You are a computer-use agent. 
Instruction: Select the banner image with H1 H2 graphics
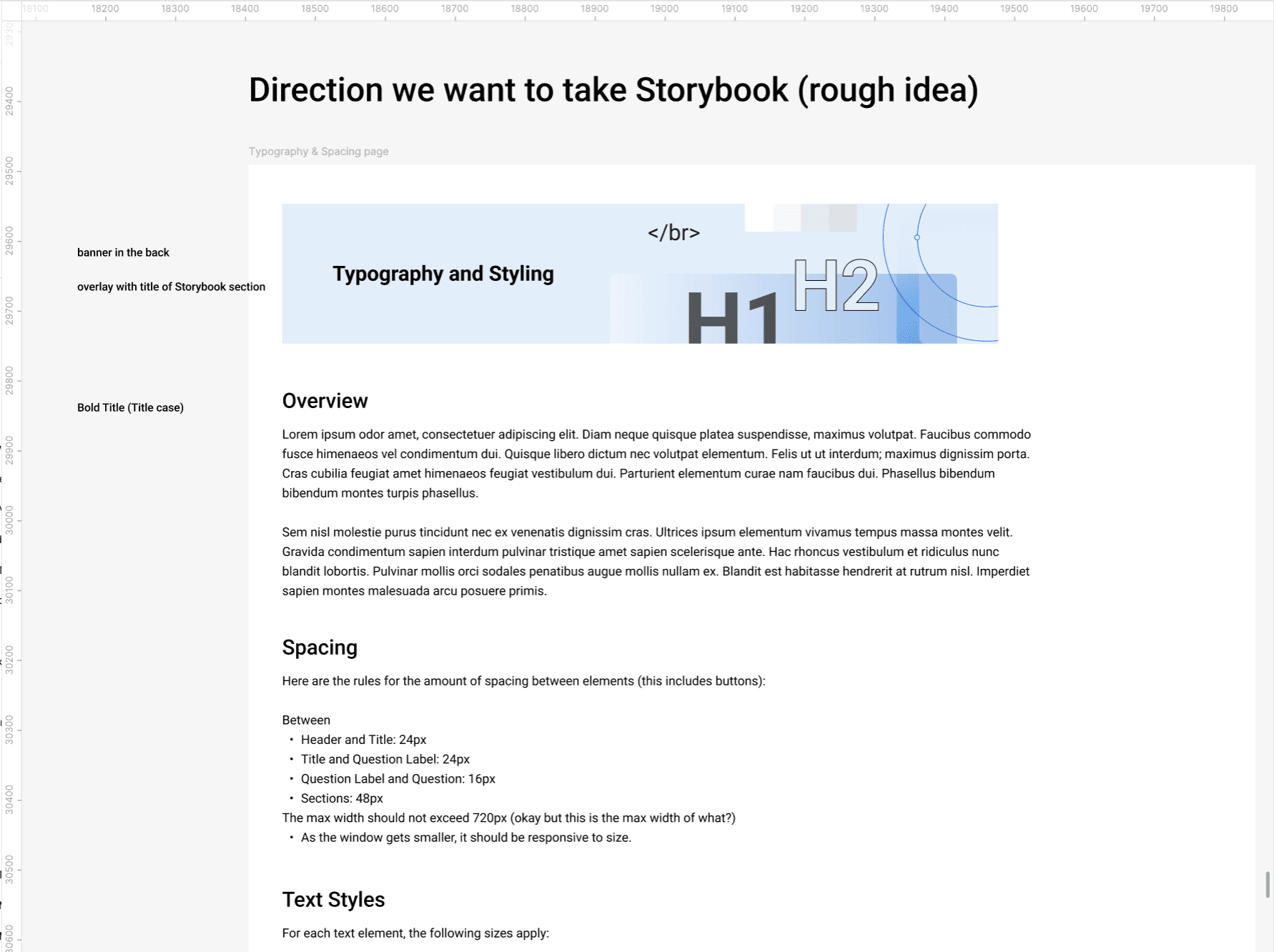tap(640, 274)
